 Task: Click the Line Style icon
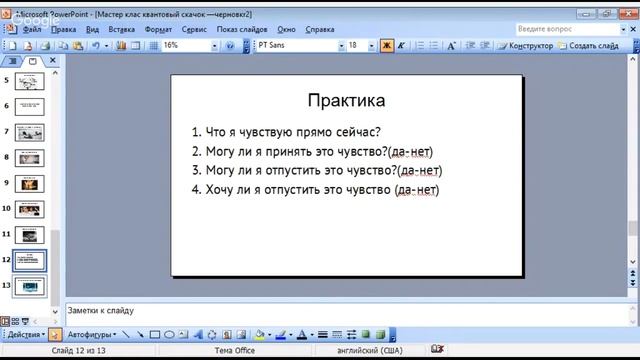click(x=322, y=335)
